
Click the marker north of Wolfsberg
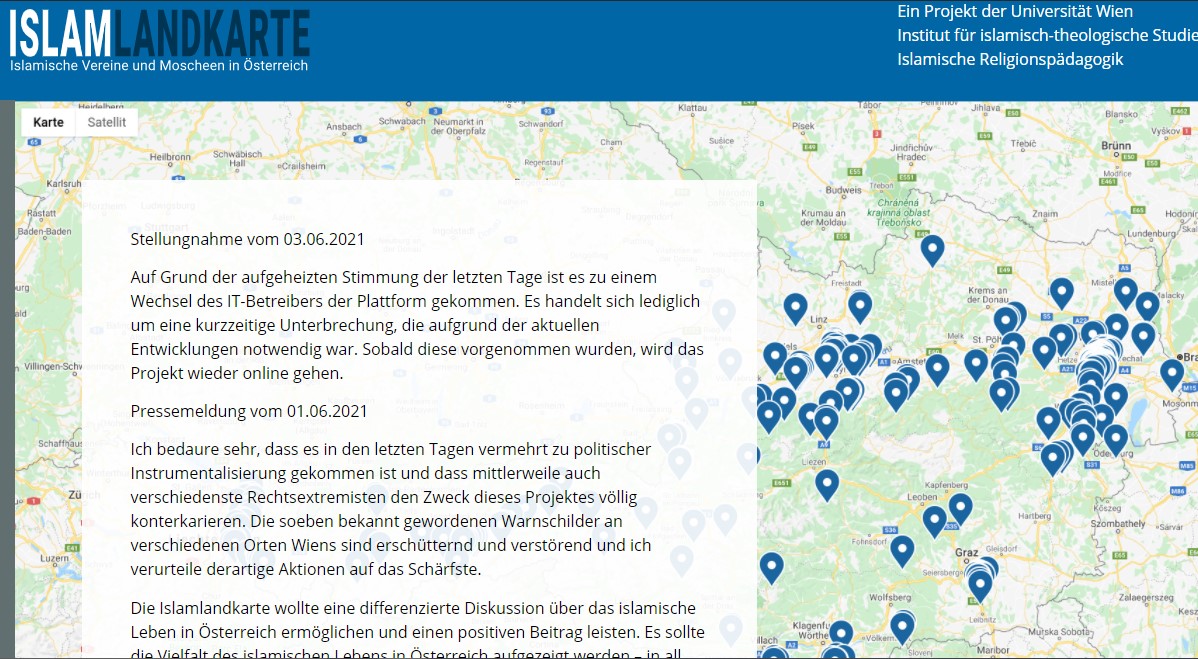click(902, 549)
